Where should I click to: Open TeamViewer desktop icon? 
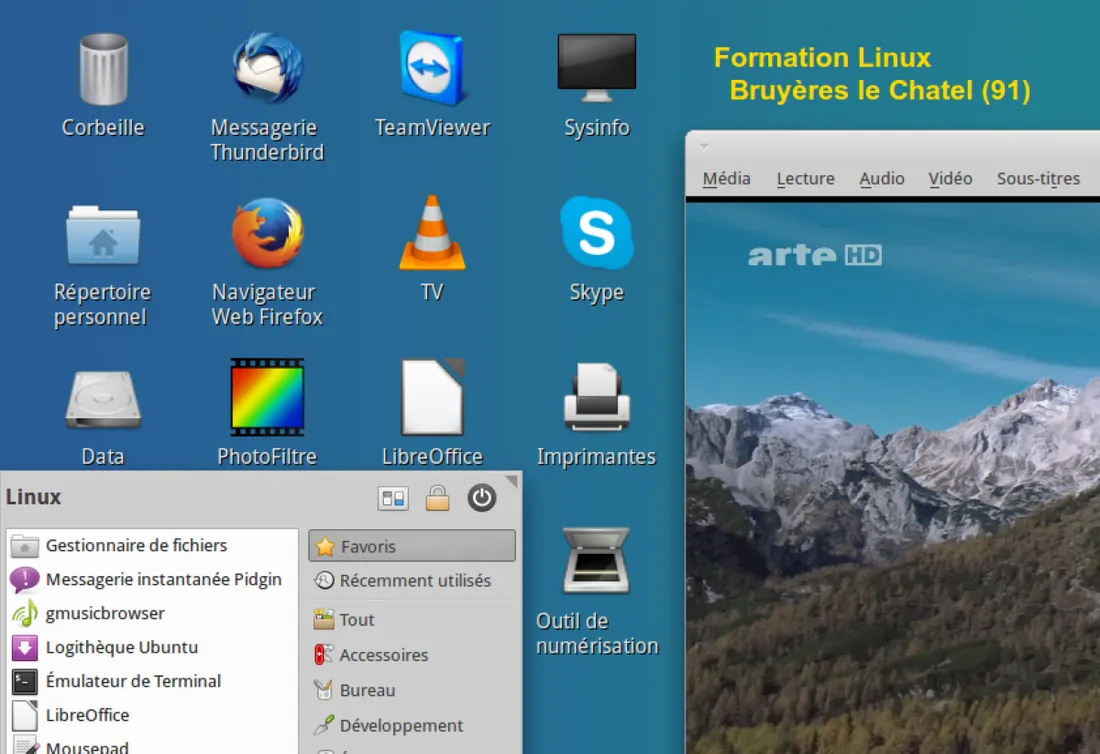point(432,68)
